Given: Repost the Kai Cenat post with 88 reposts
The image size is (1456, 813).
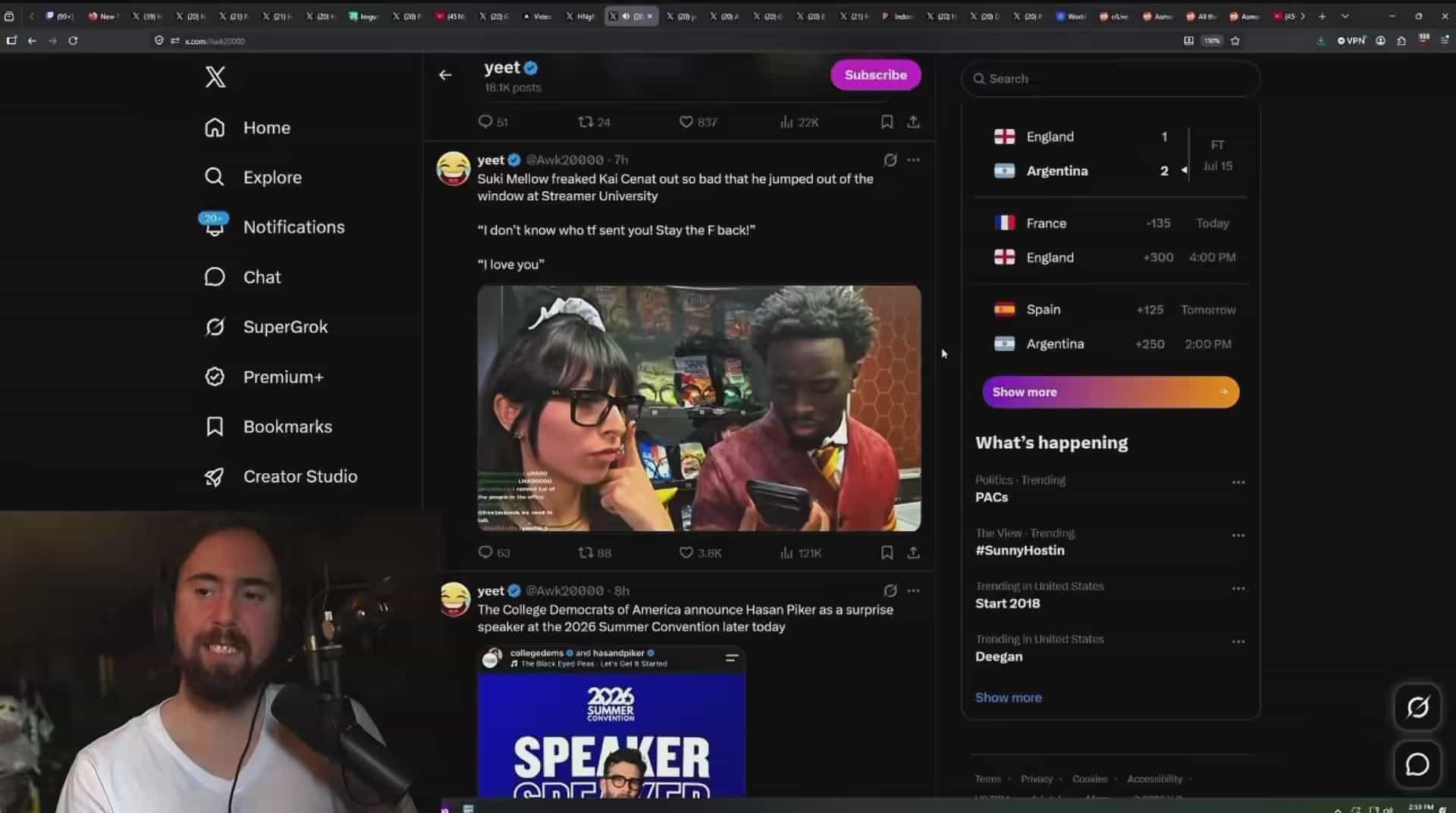Looking at the screenshot, I should (x=595, y=553).
